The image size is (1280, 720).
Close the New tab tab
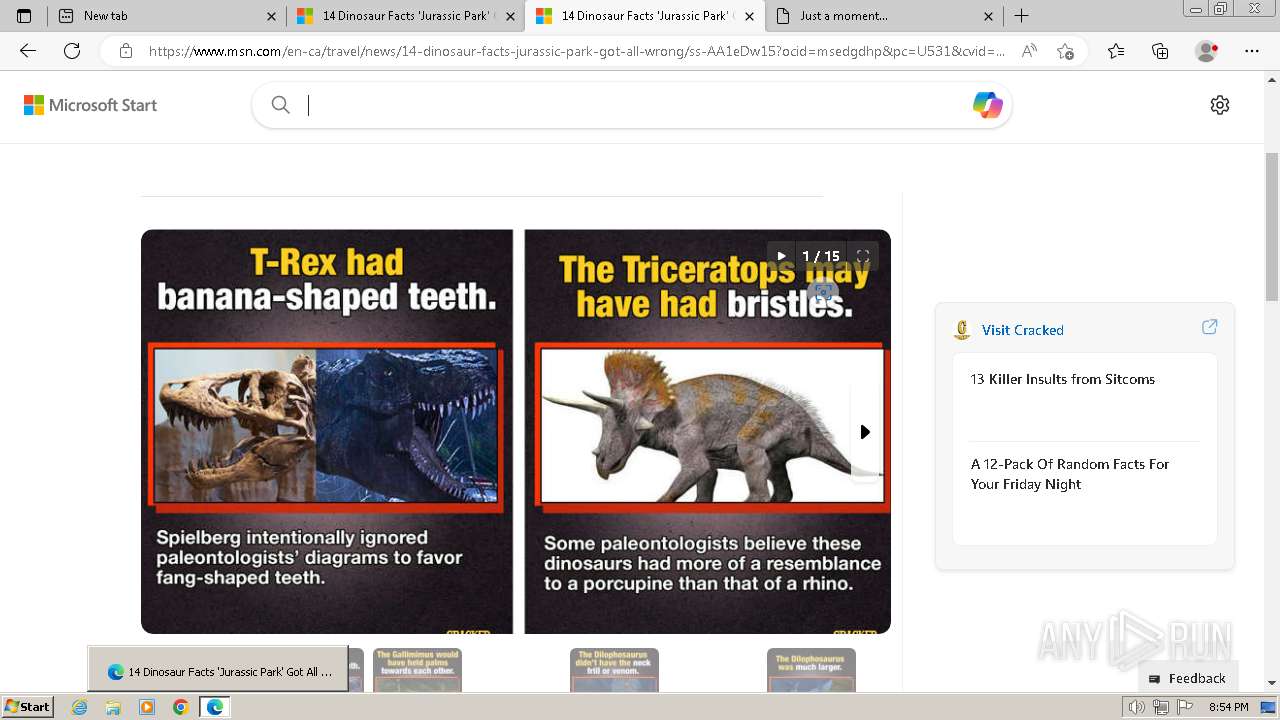(272, 16)
